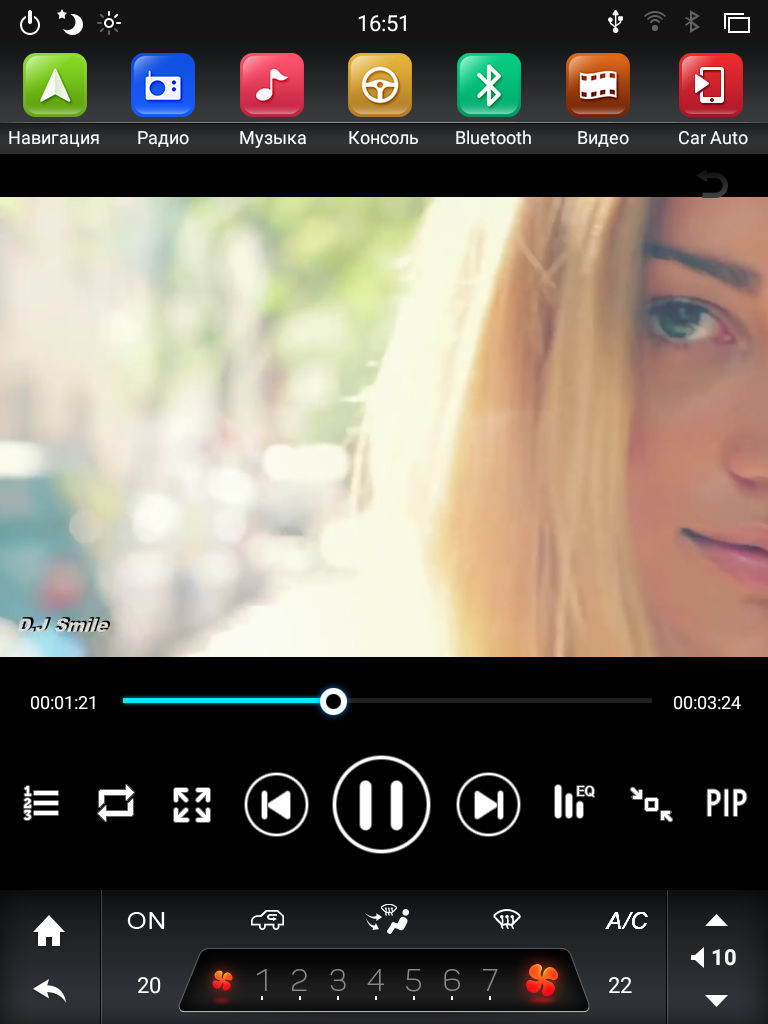Tap the volume level 10 indicator
Screen dimensions: 768x1024
[713, 957]
